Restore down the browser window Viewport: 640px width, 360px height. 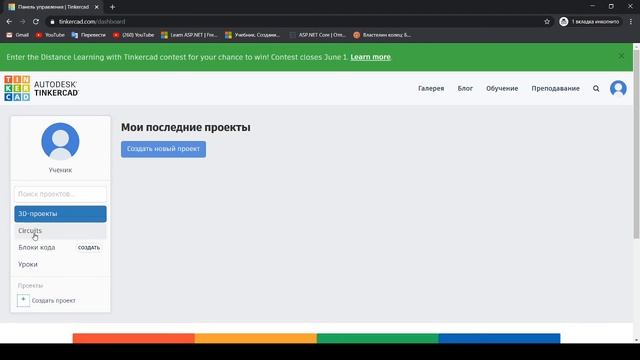click(x=611, y=7)
